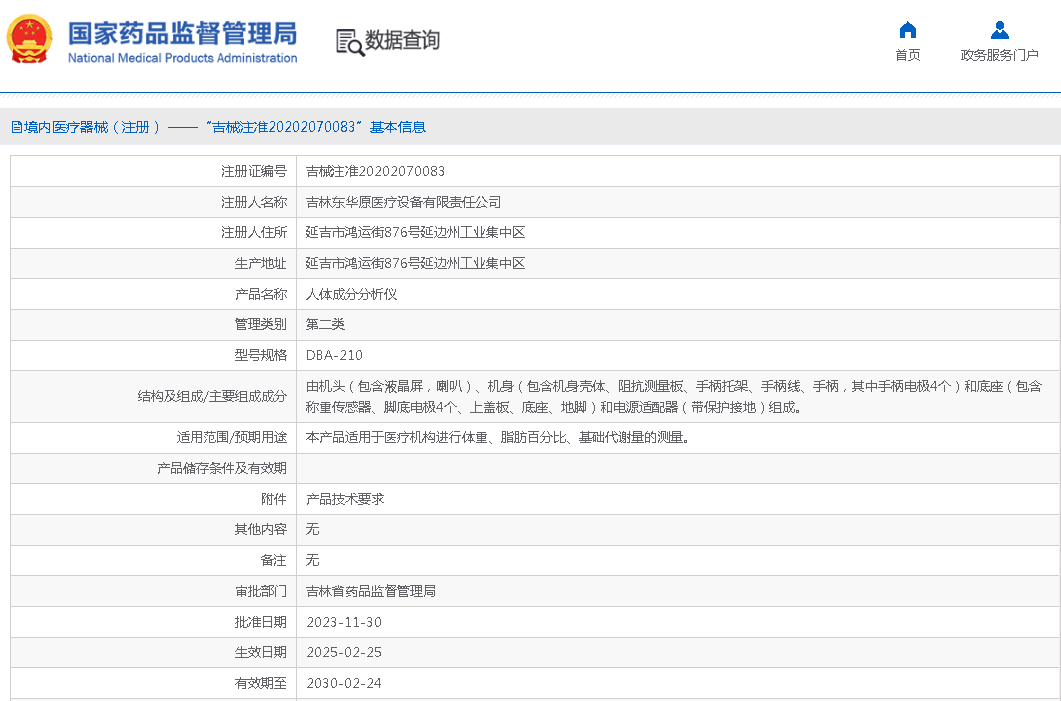
Task: Click the 结构及组成/主要组成成分 label
Action: (212, 397)
